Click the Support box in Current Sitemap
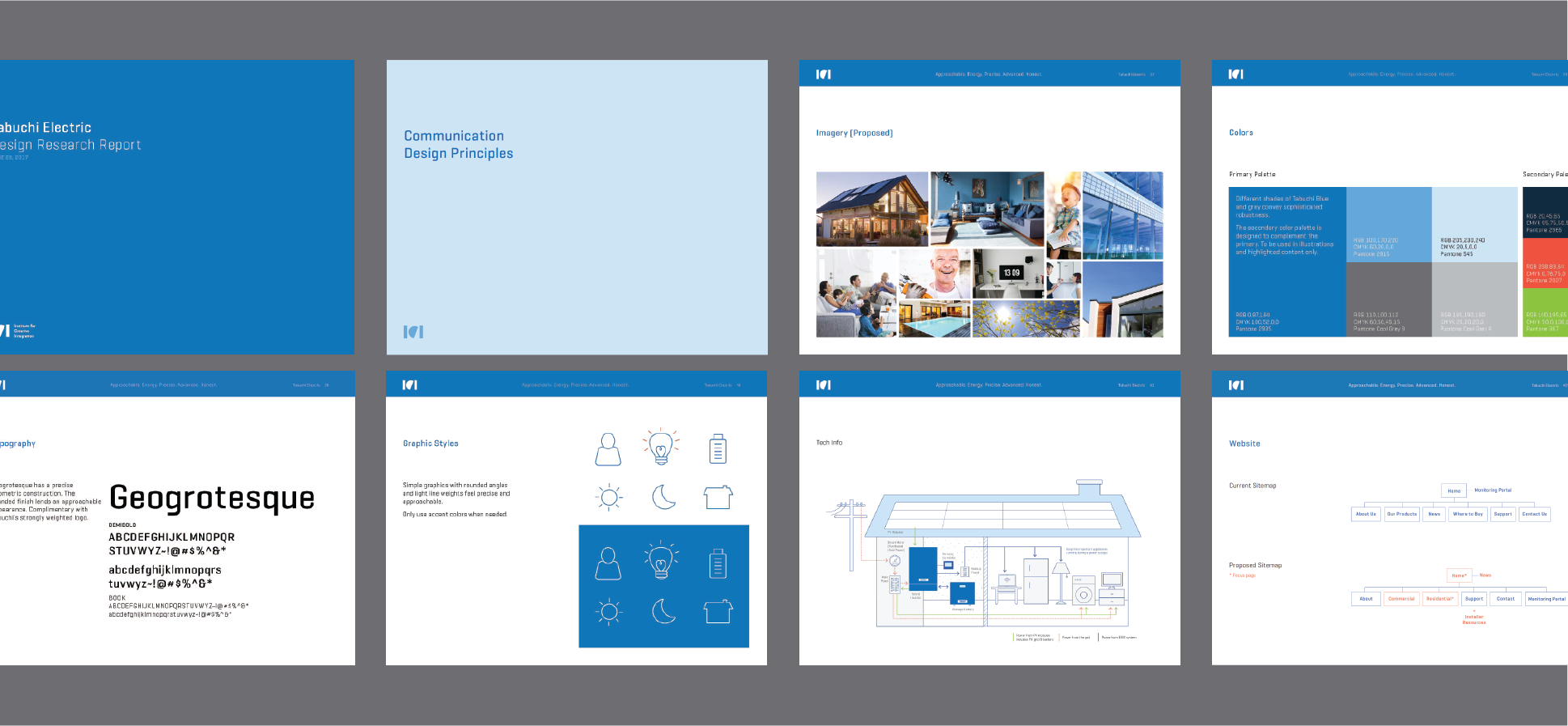 tap(1502, 514)
